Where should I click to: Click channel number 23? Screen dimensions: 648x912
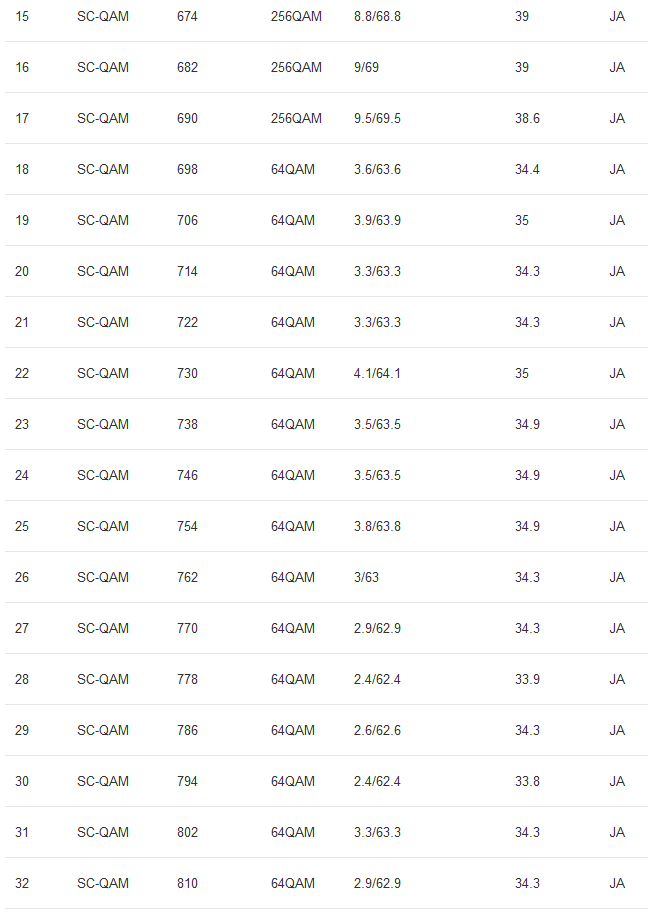pos(22,424)
